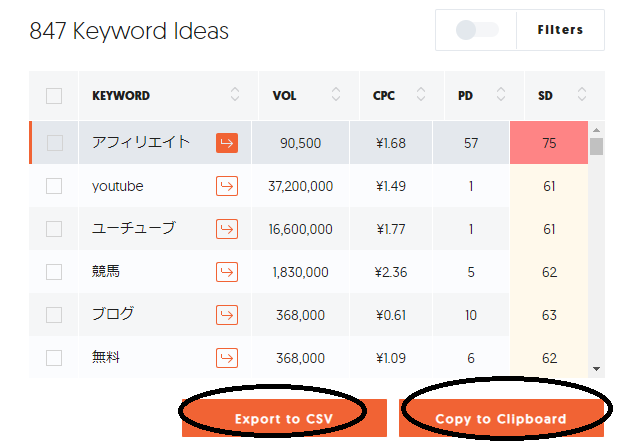Click the CPC value ¥2.36
The image size is (630, 444).
pos(391,272)
